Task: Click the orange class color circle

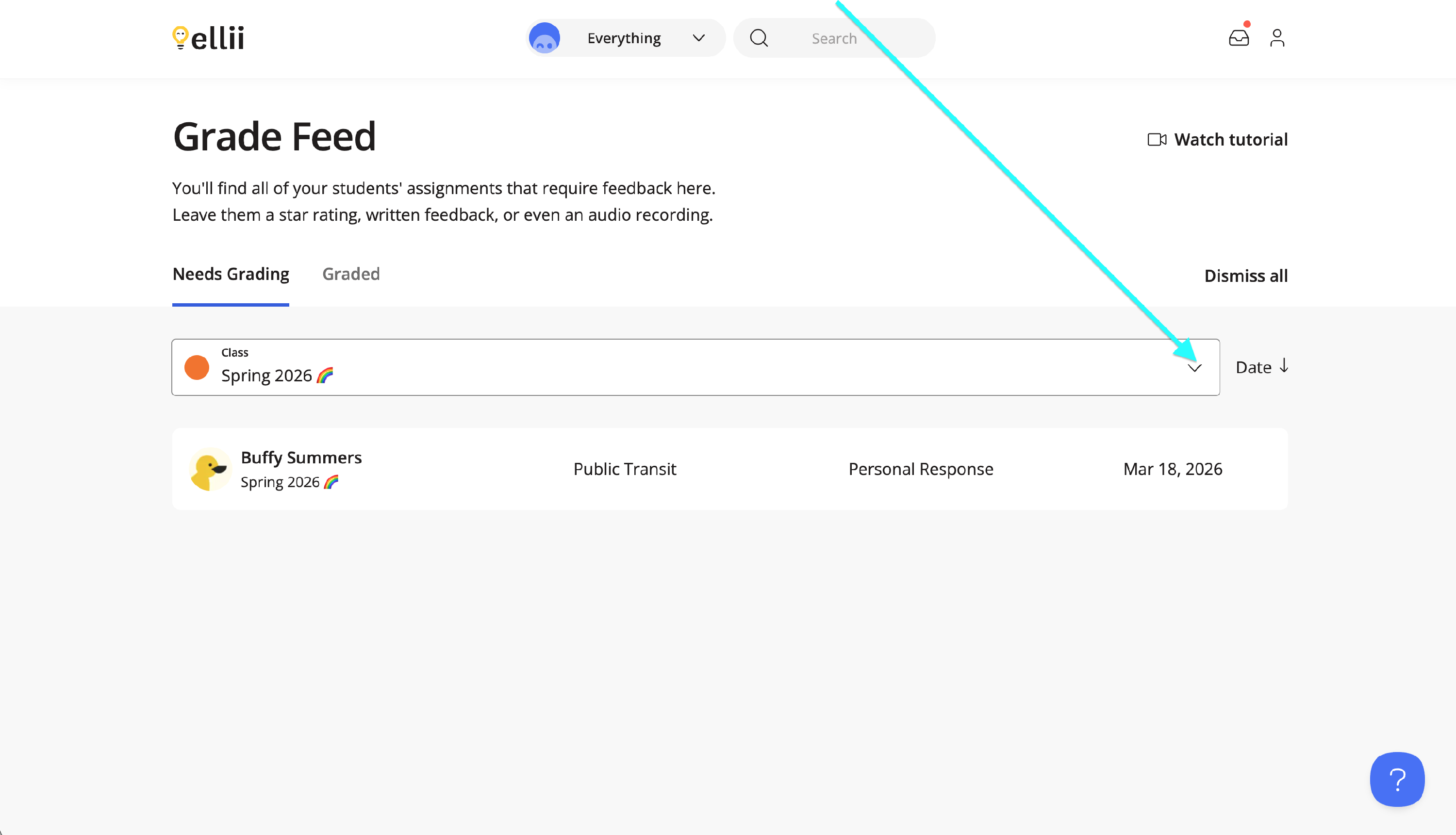Action: [x=197, y=367]
